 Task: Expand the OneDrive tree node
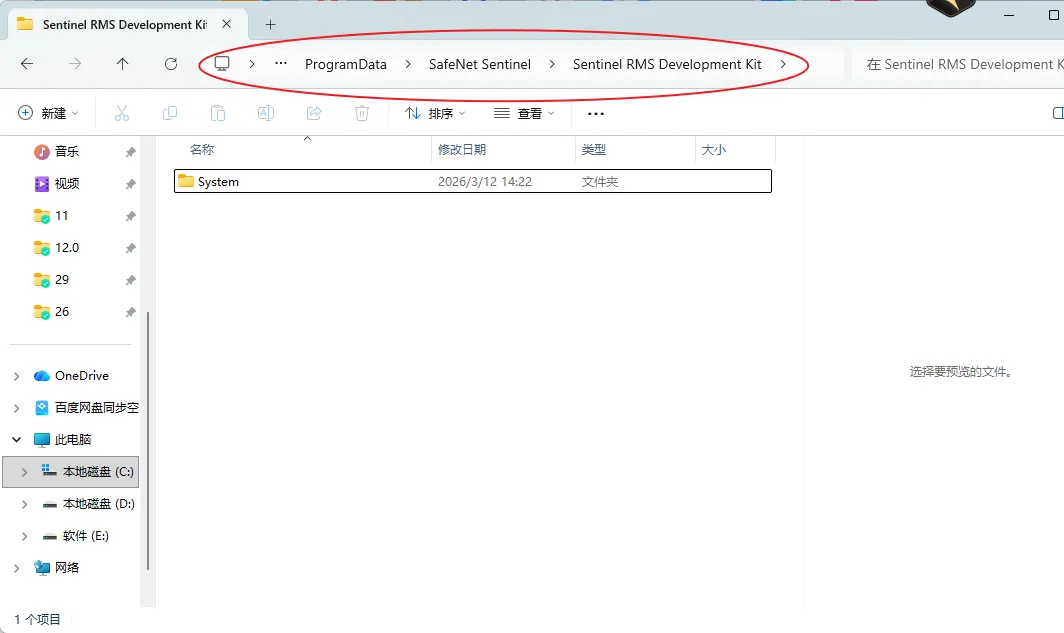[x=17, y=376]
